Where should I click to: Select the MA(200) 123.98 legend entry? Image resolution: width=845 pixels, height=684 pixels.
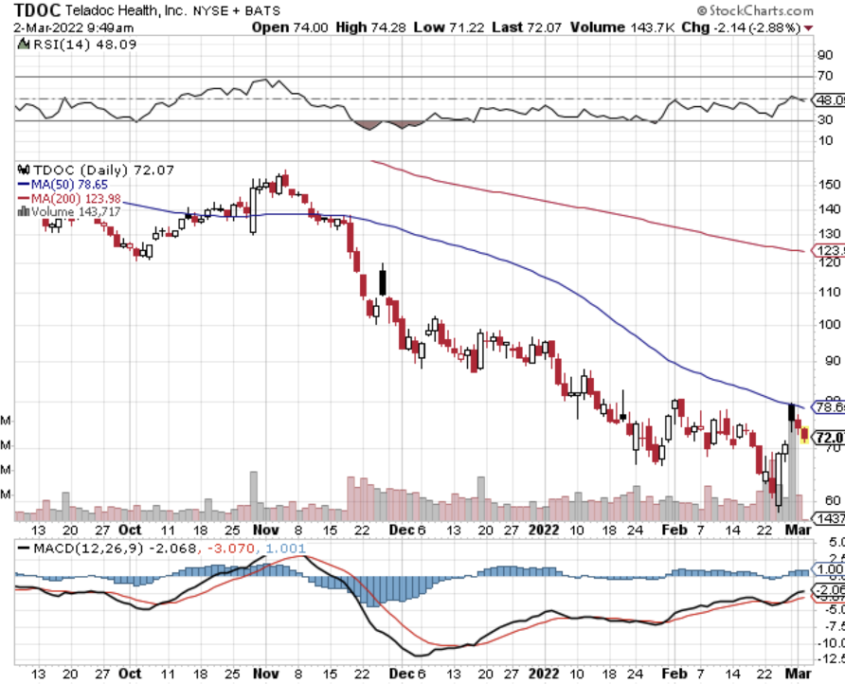pyautogui.click(x=70, y=199)
